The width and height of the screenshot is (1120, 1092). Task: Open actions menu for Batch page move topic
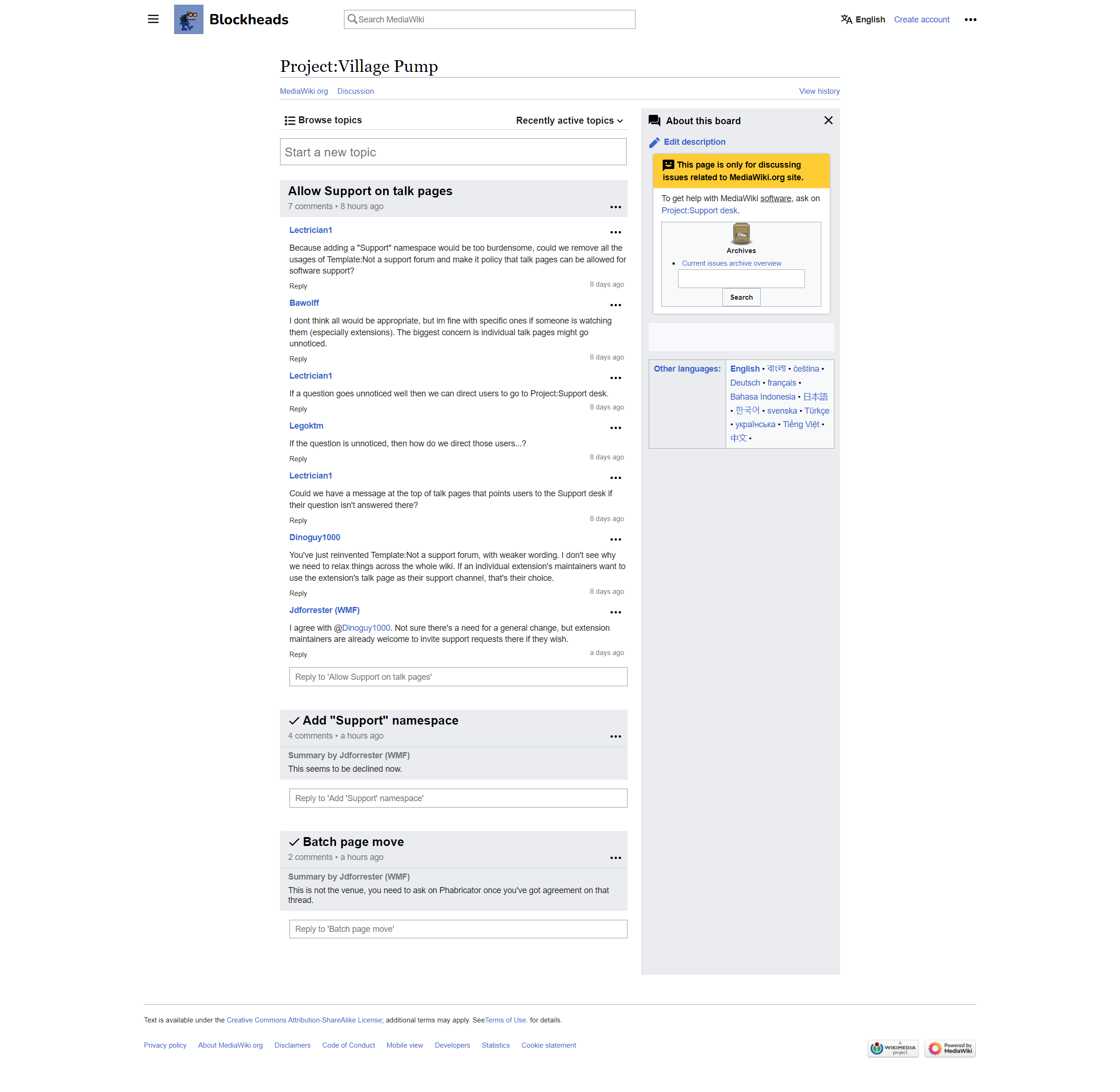pyautogui.click(x=615, y=858)
